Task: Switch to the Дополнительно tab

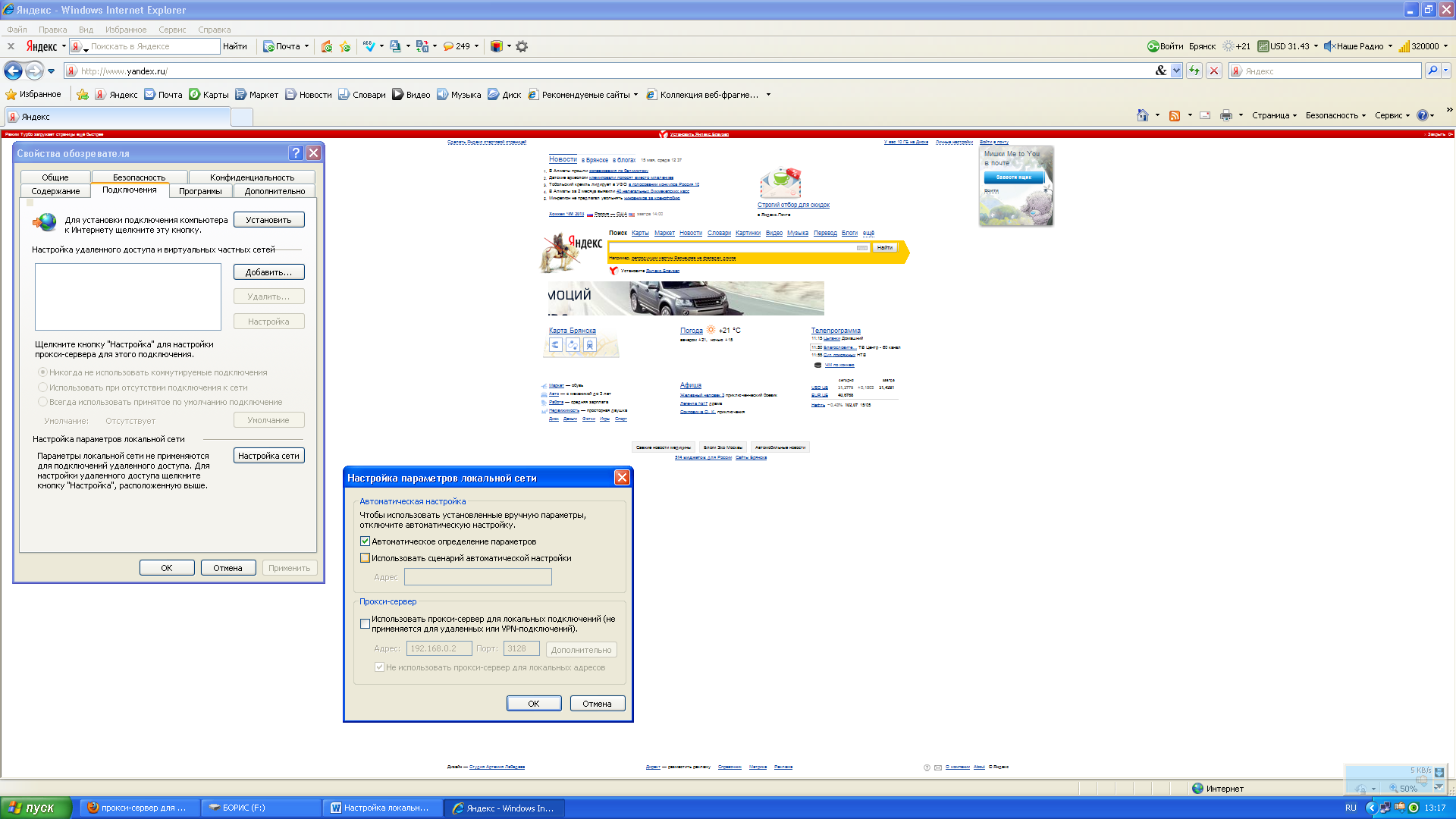Action: 275,191
